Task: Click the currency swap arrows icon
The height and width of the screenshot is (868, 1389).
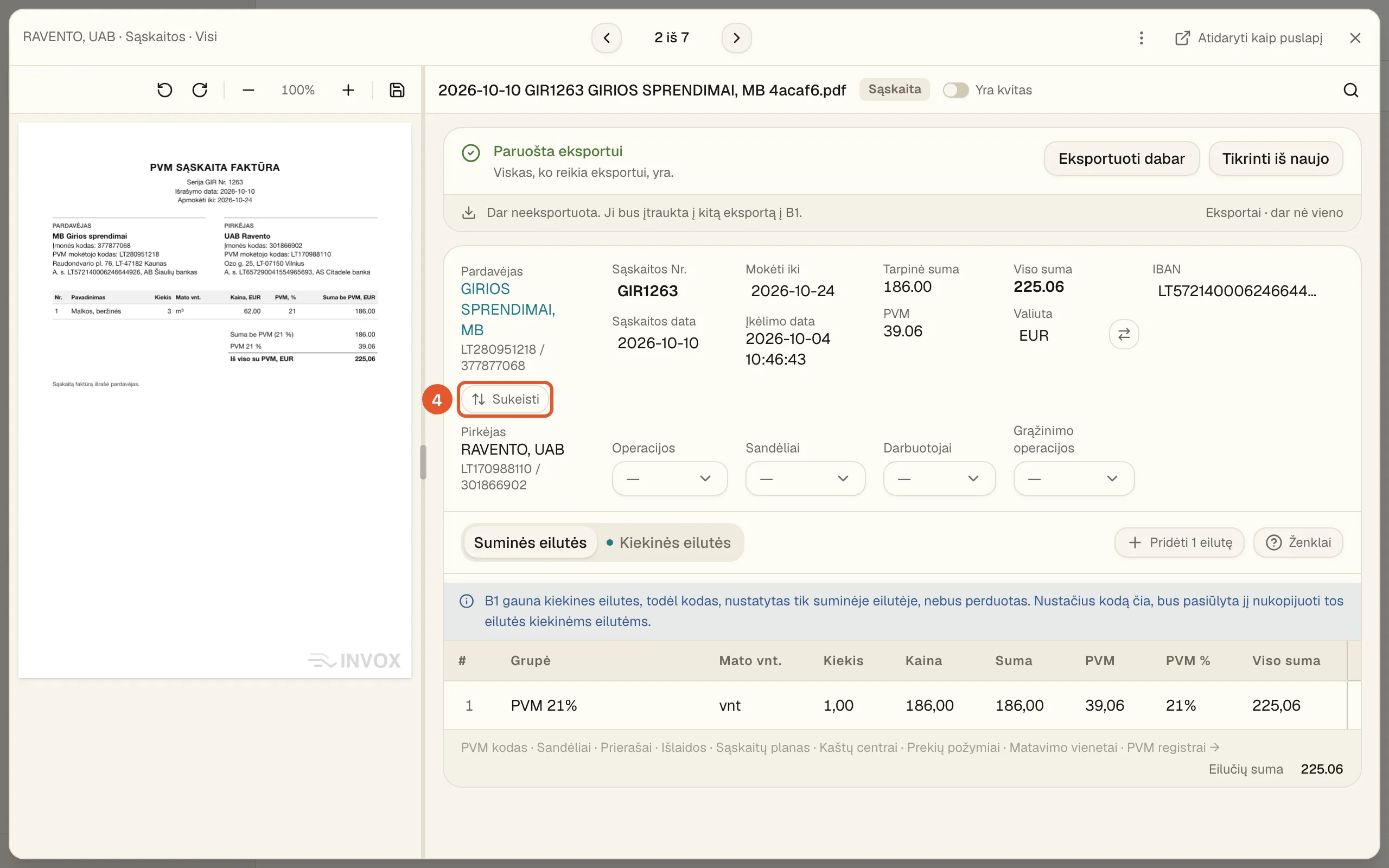Action: click(x=1124, y=334)
